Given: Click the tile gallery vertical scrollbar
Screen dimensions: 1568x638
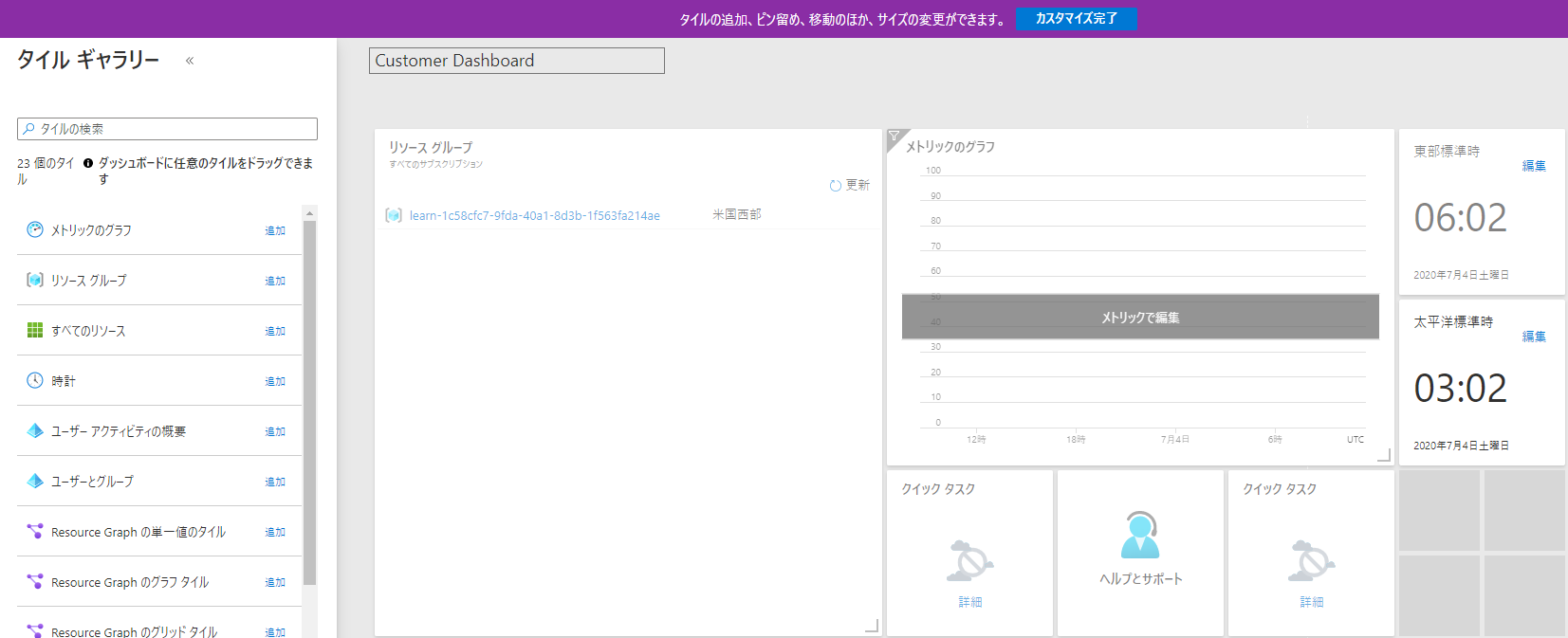Looking at the screenshot, I should click(x=309, y=398).
